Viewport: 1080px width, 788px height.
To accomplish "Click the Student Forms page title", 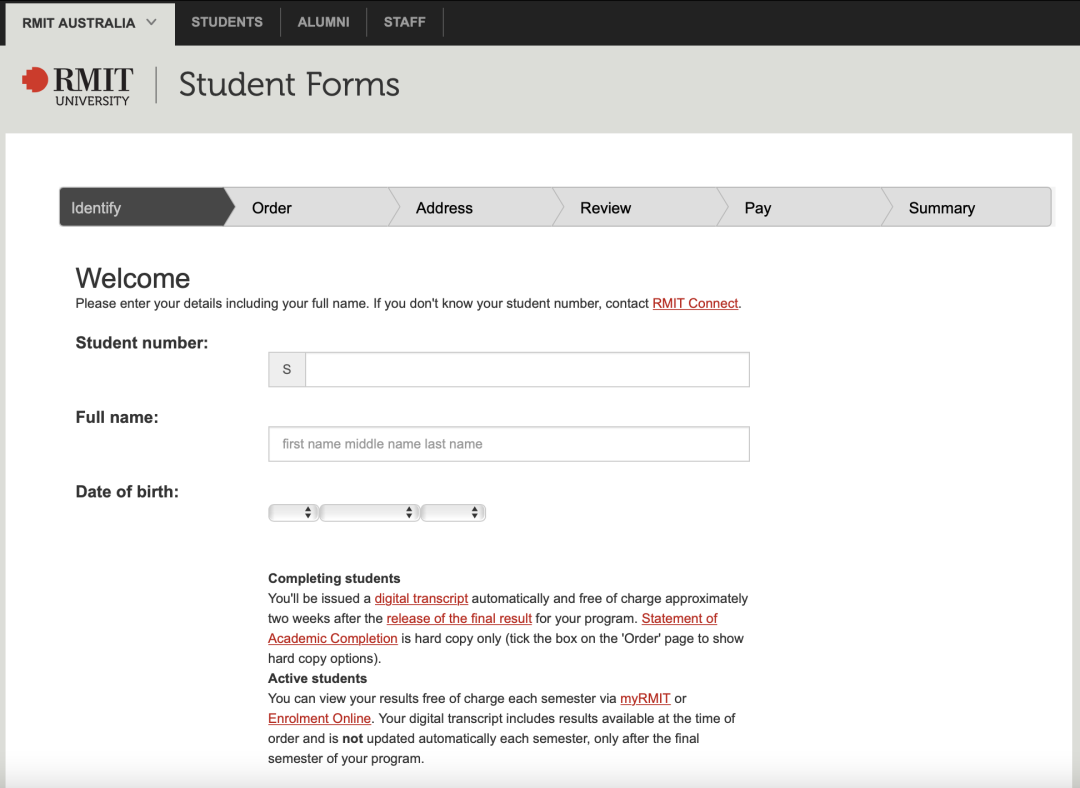I will click(289, 85).
